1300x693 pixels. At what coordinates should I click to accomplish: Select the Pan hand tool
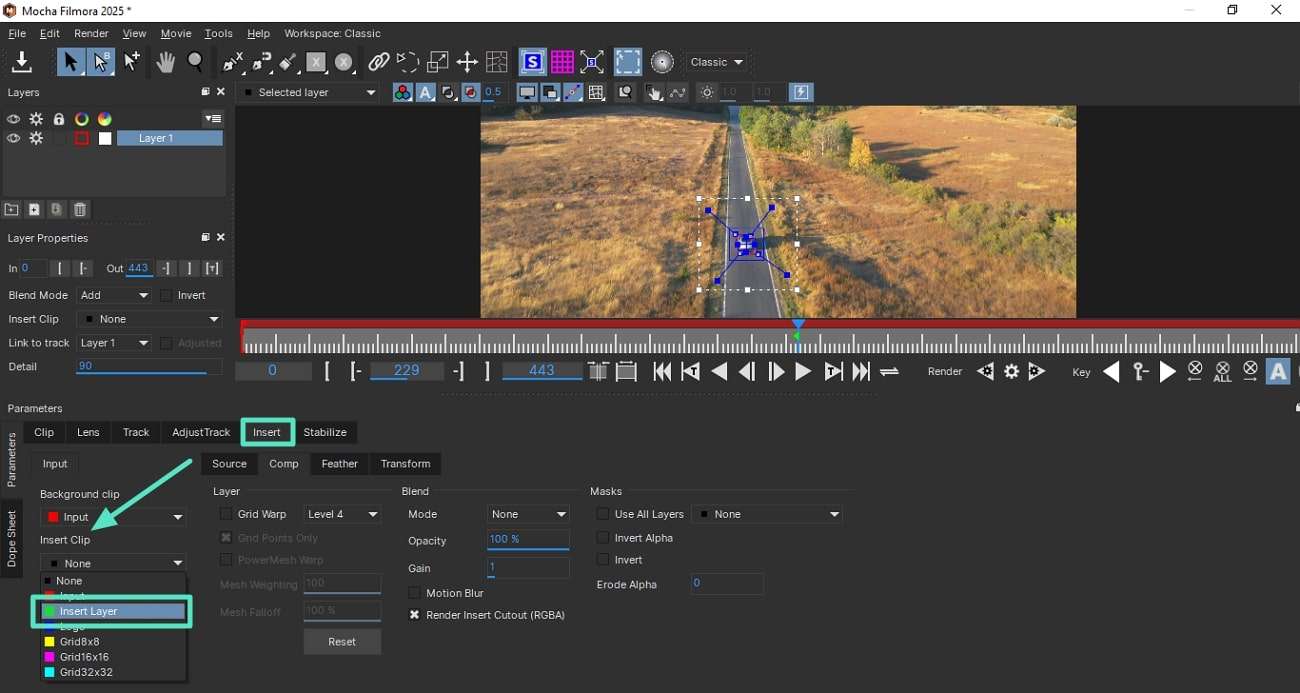165,62
